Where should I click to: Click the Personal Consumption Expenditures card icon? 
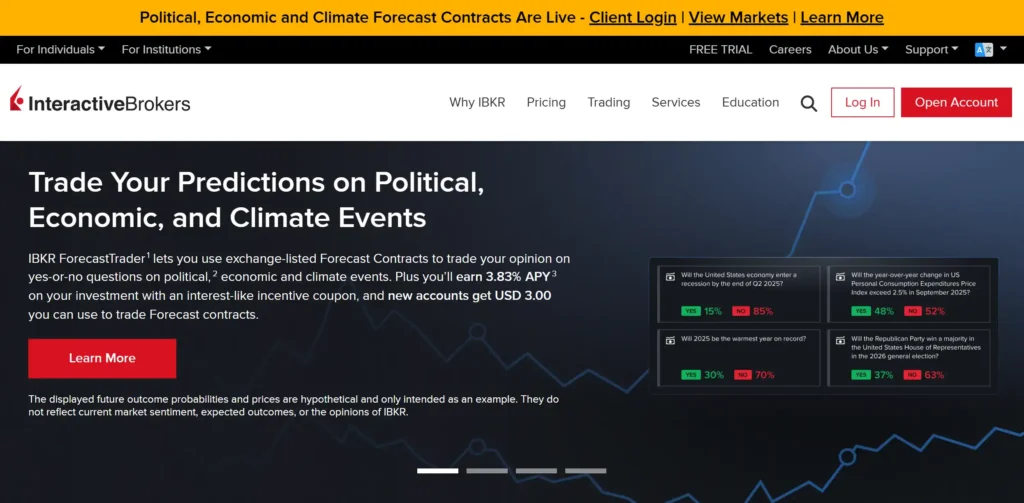click(840, 277)
